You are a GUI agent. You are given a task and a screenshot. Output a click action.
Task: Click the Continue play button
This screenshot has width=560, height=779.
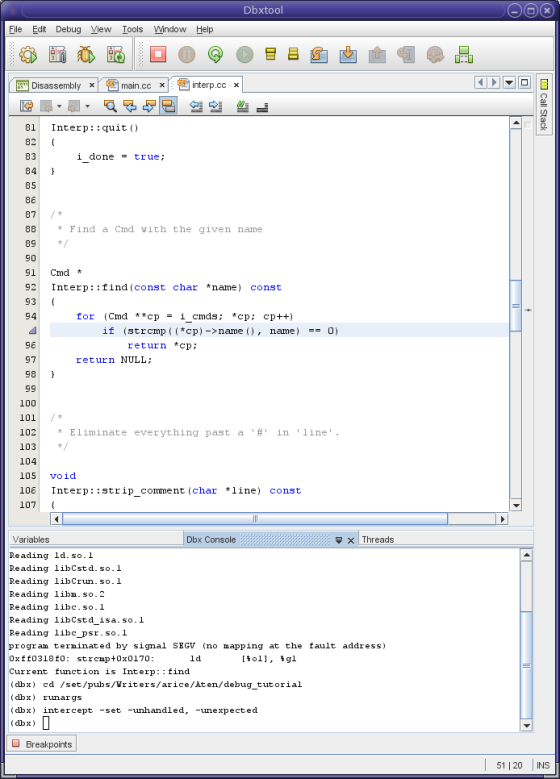(x=244, y=54)
